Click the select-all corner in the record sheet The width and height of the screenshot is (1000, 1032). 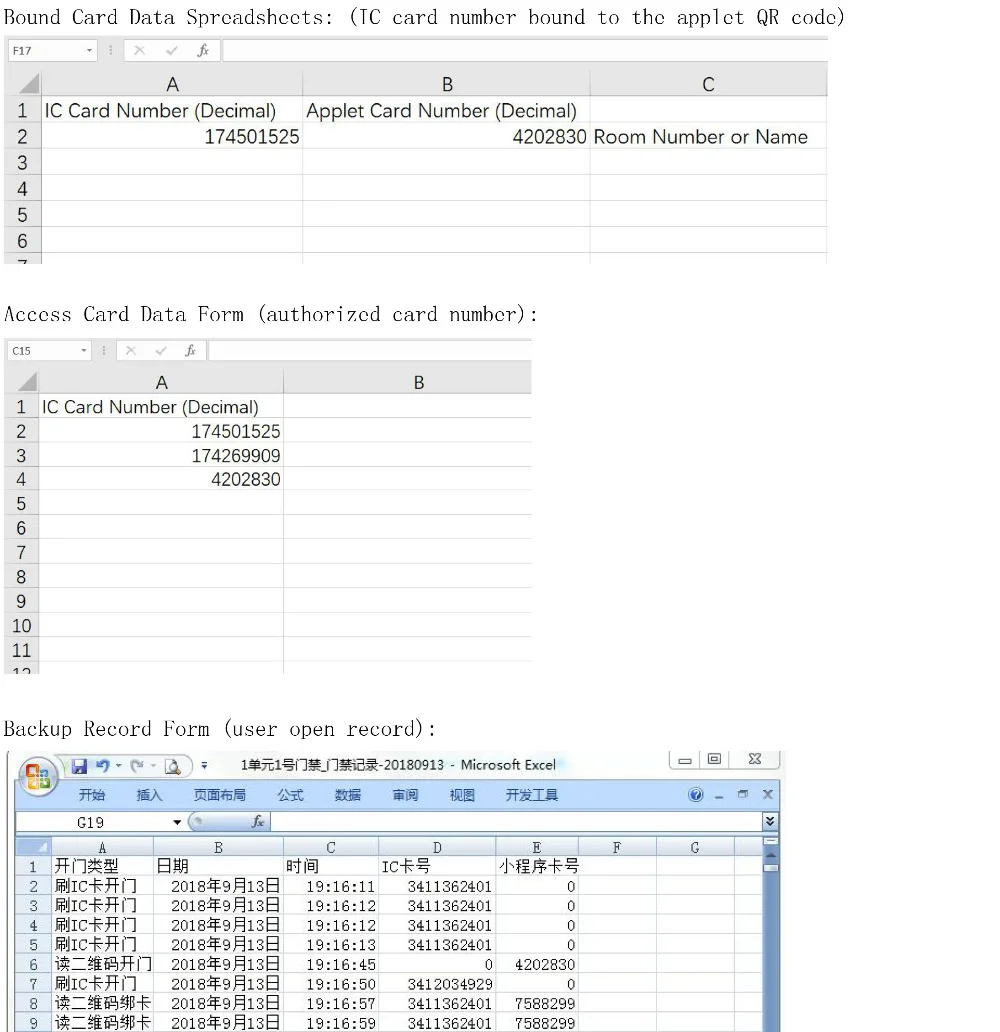point(33,847)
